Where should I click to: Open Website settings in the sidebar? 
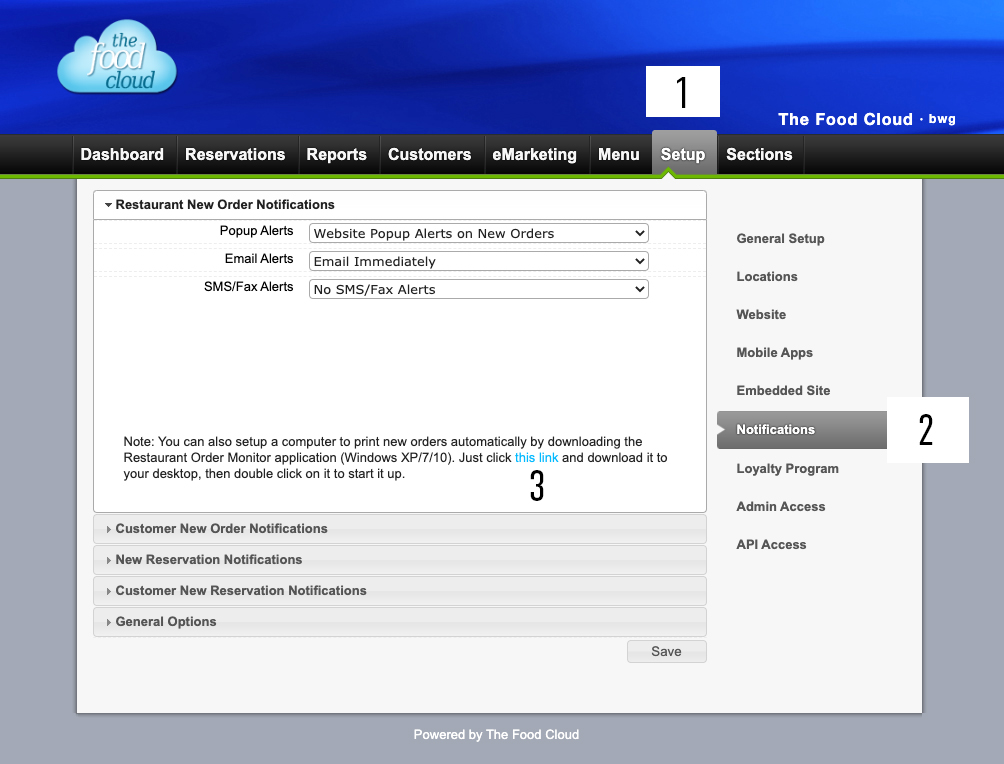(x=761, y=314)
